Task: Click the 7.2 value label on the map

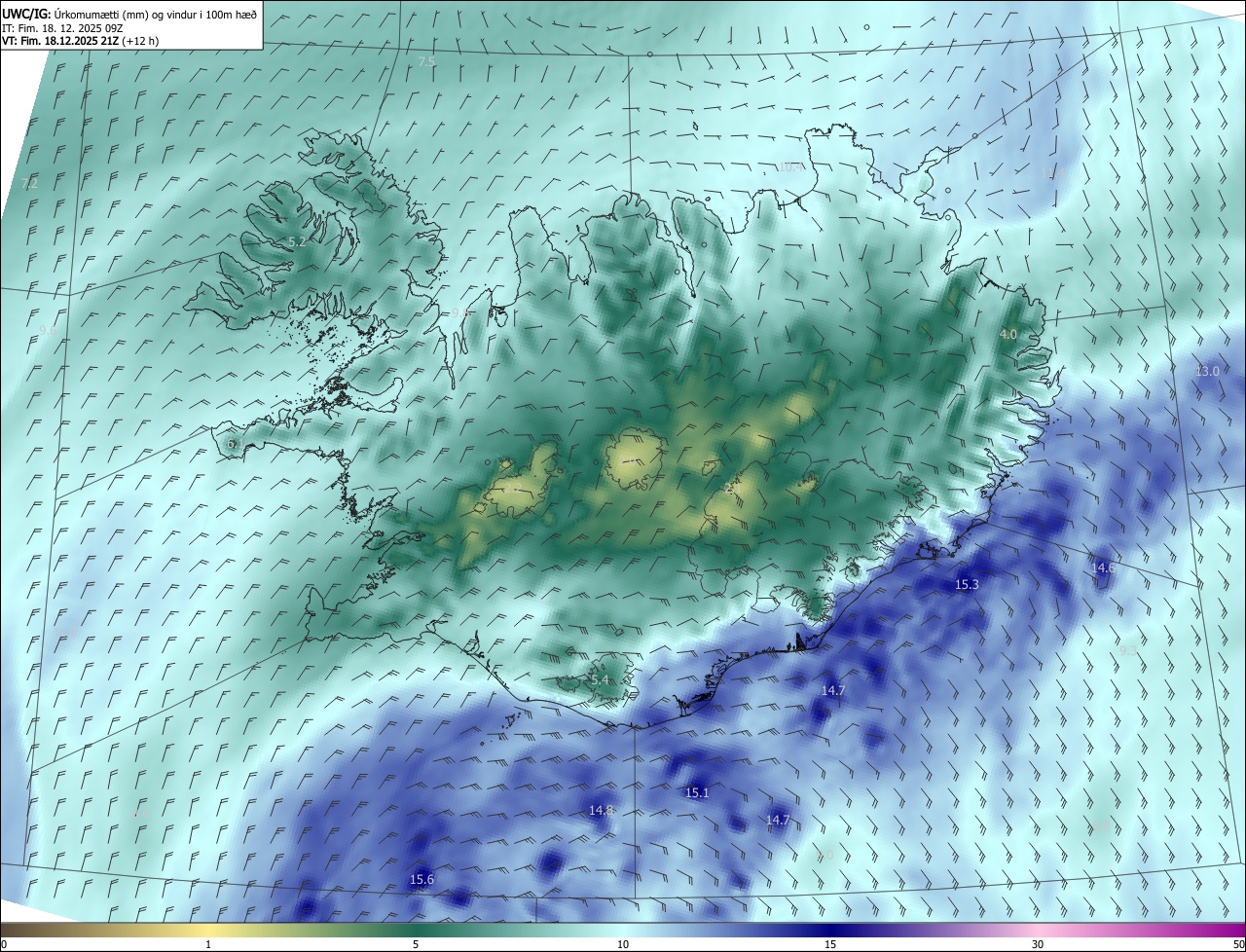Action: pyautogui.click(x=29, y=183)
